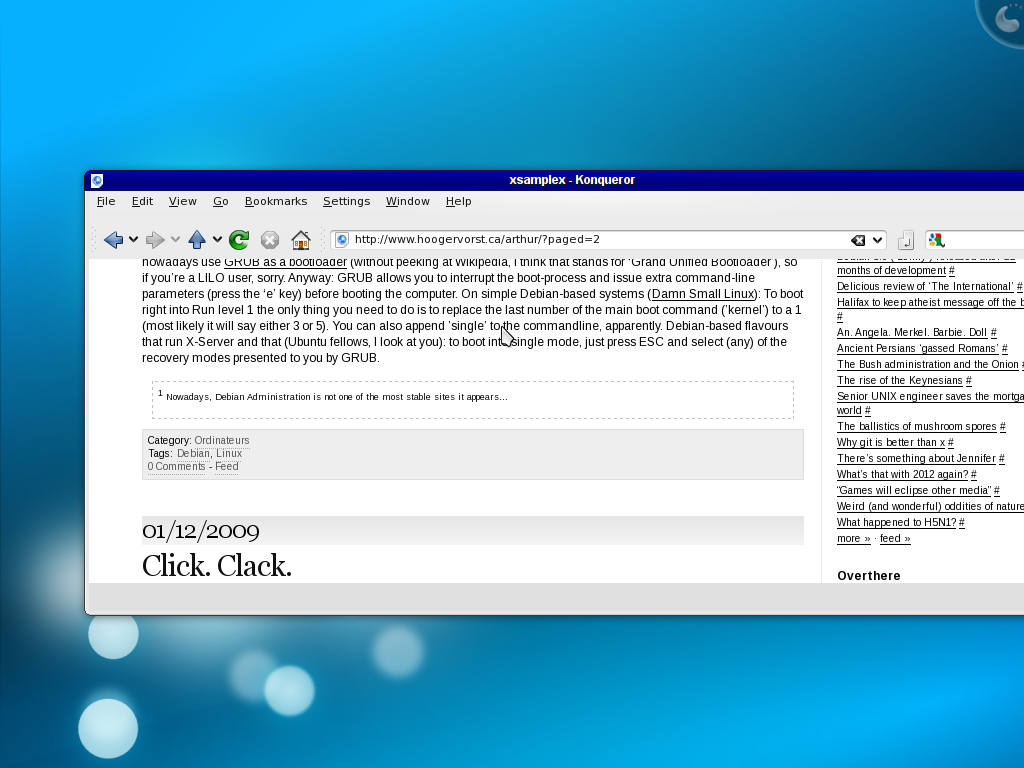This screenshot has width=1024, height=768.
Task: Click the sidebar 'feed »' link
Action: (895, 538)
